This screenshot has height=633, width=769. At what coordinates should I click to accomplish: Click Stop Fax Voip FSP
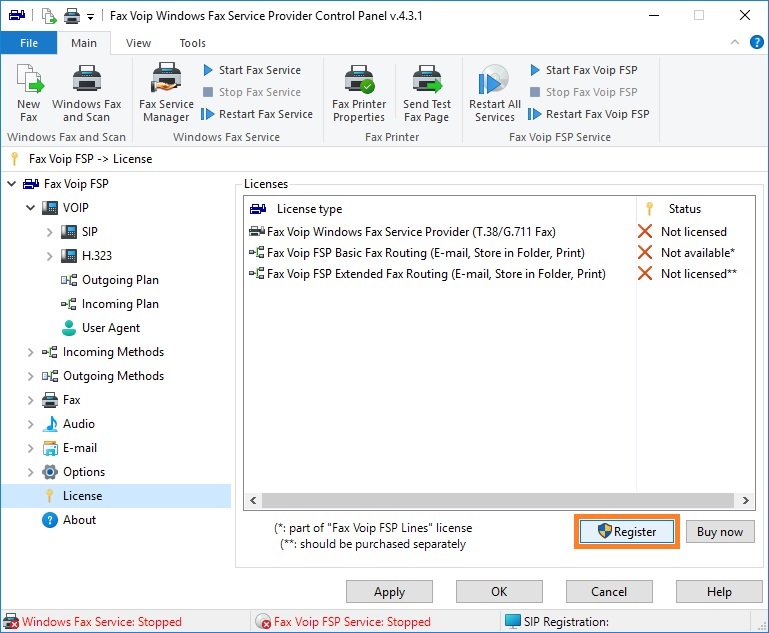584,92
